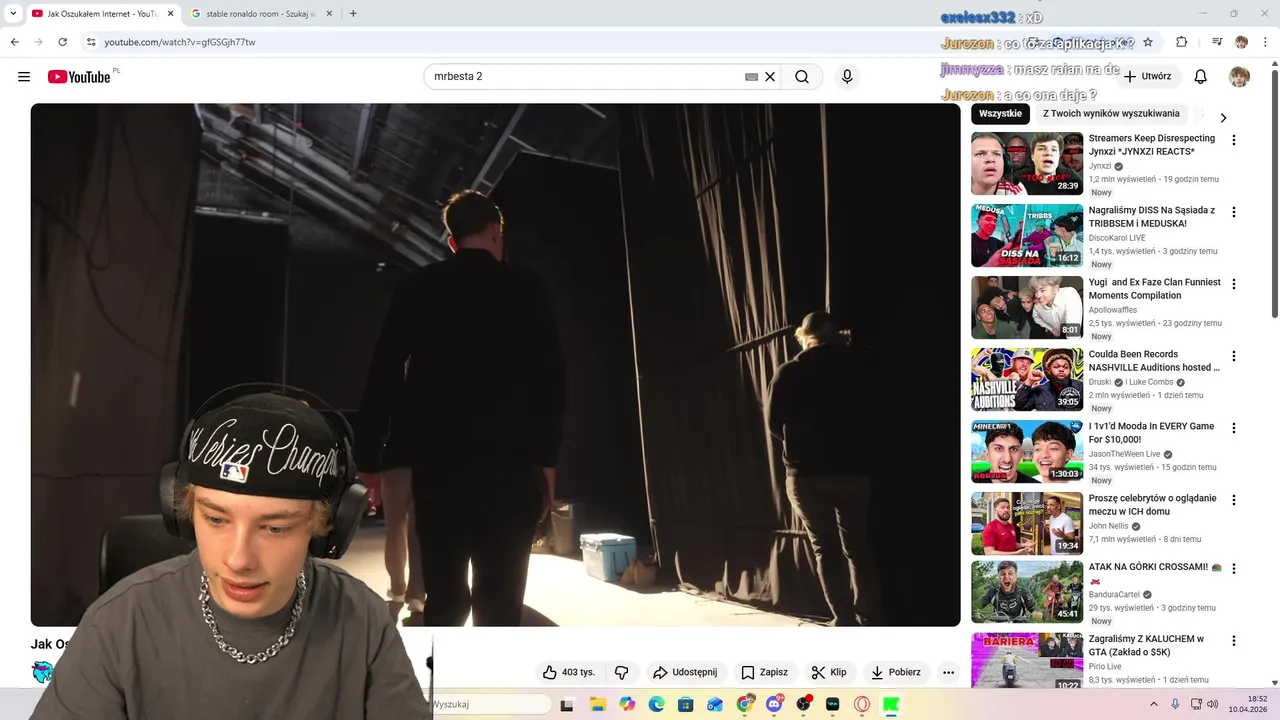The image size is (1280, 720).
Task: Open the browser extensions puzzle icon
Action: click(1182, 42)
